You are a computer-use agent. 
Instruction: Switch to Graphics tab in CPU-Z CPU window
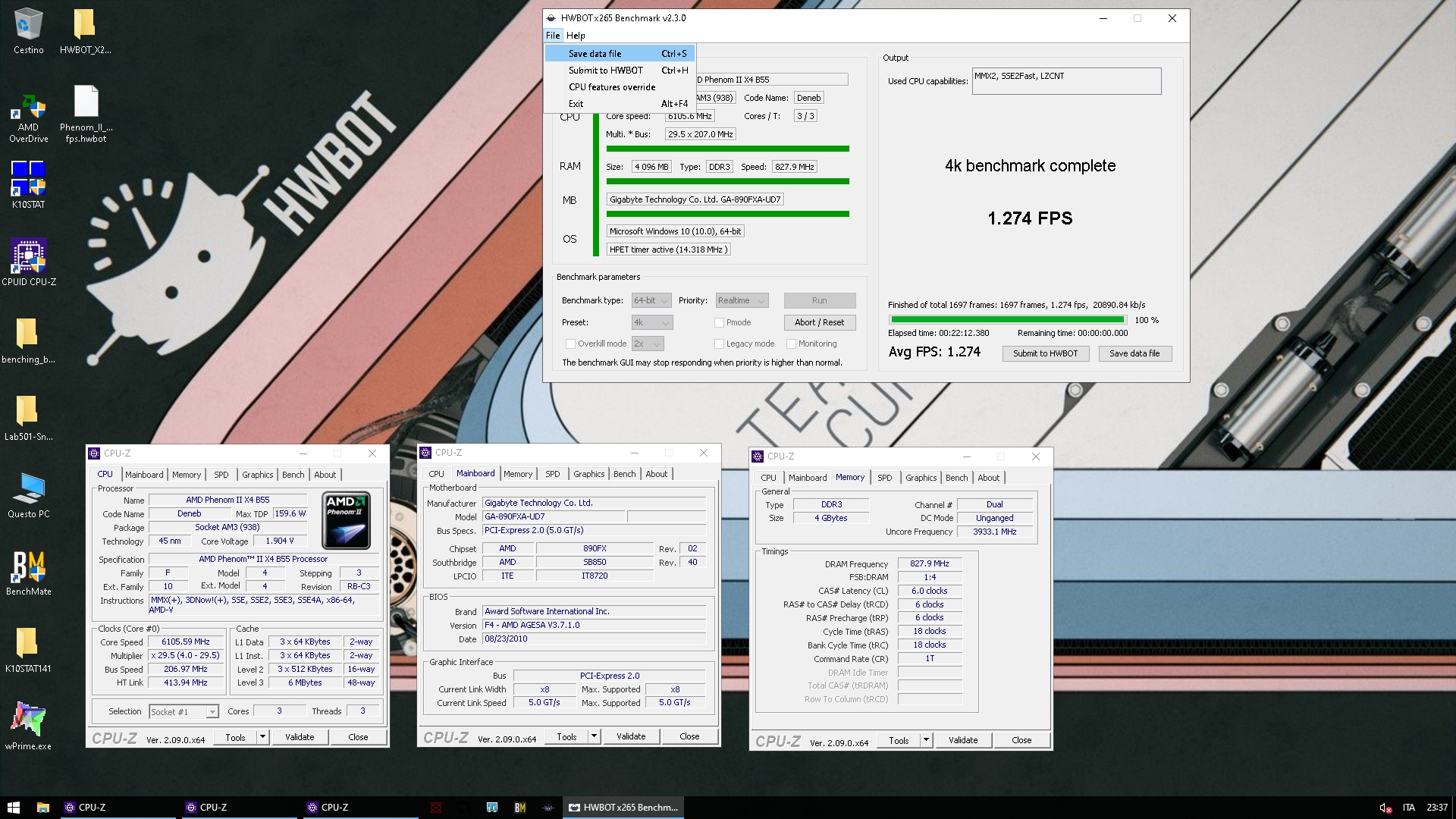258,475
